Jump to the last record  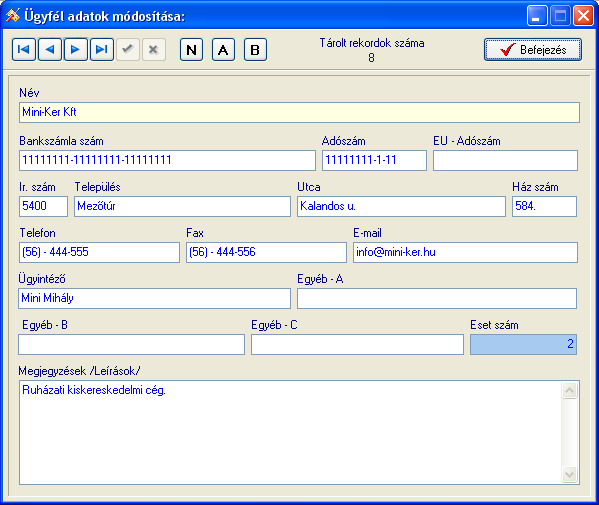click(x=102, y=50)
